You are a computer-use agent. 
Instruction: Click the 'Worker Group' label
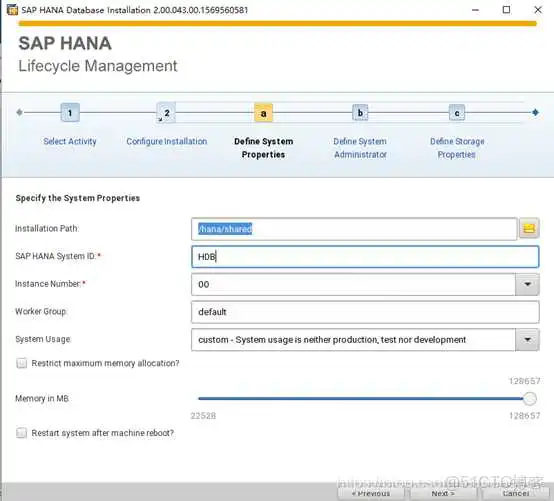pos(41,312)
